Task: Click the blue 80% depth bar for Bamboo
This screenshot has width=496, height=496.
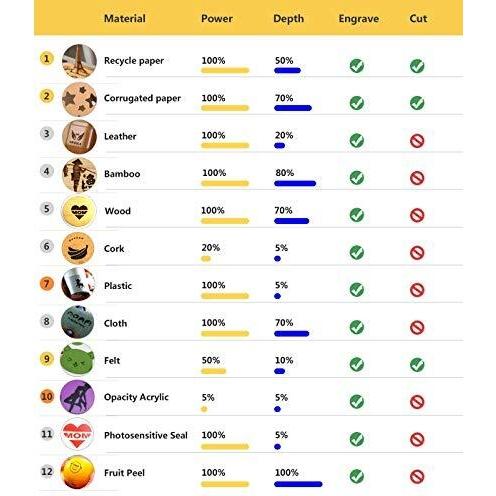Action: click(295, 183)
